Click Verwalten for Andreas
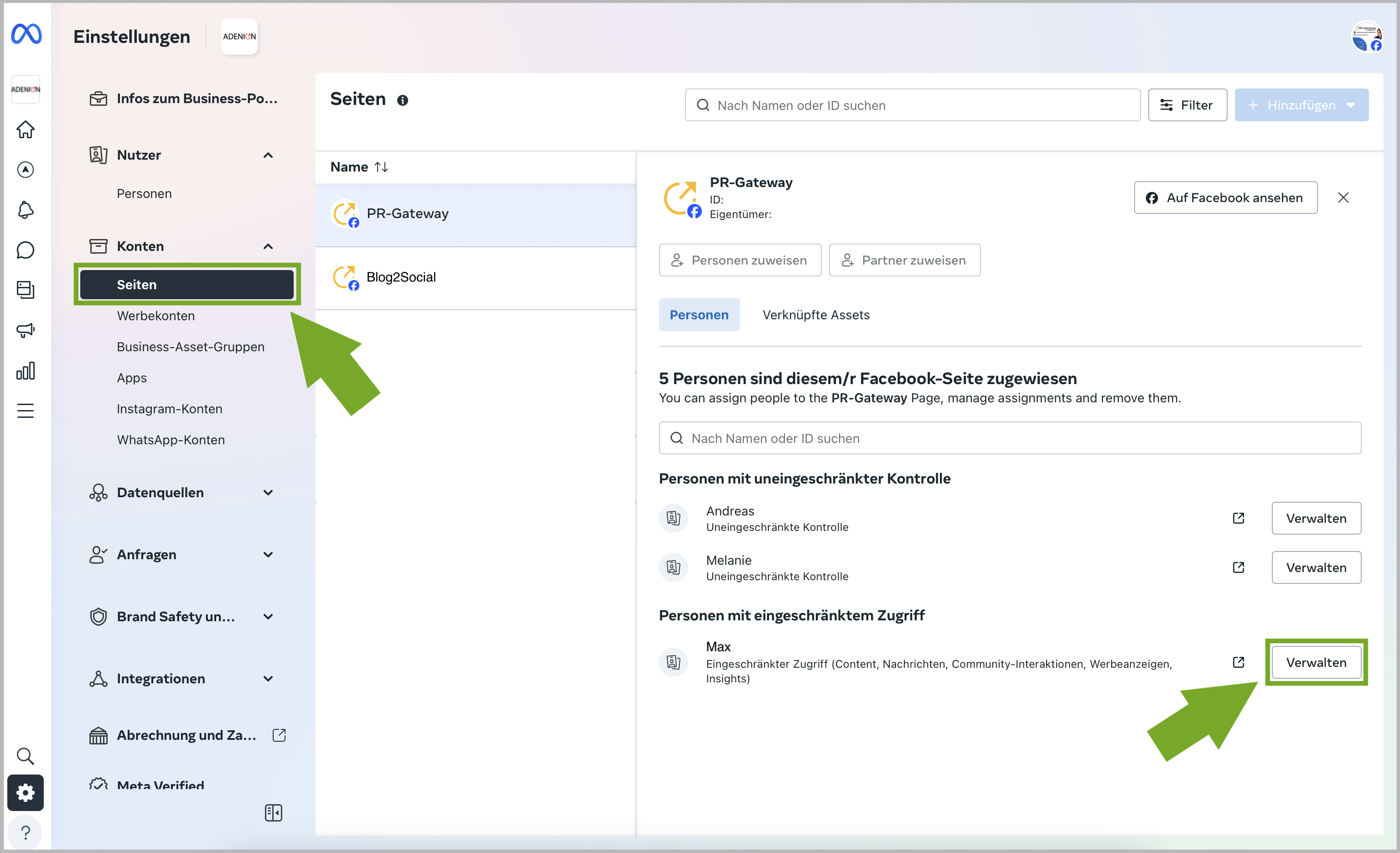 1316,518
